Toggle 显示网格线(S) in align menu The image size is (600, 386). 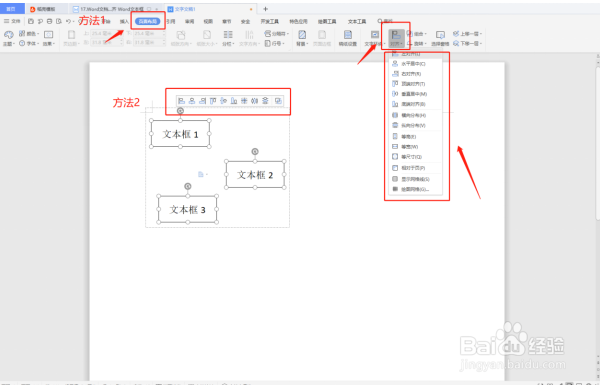click(416, 179)
